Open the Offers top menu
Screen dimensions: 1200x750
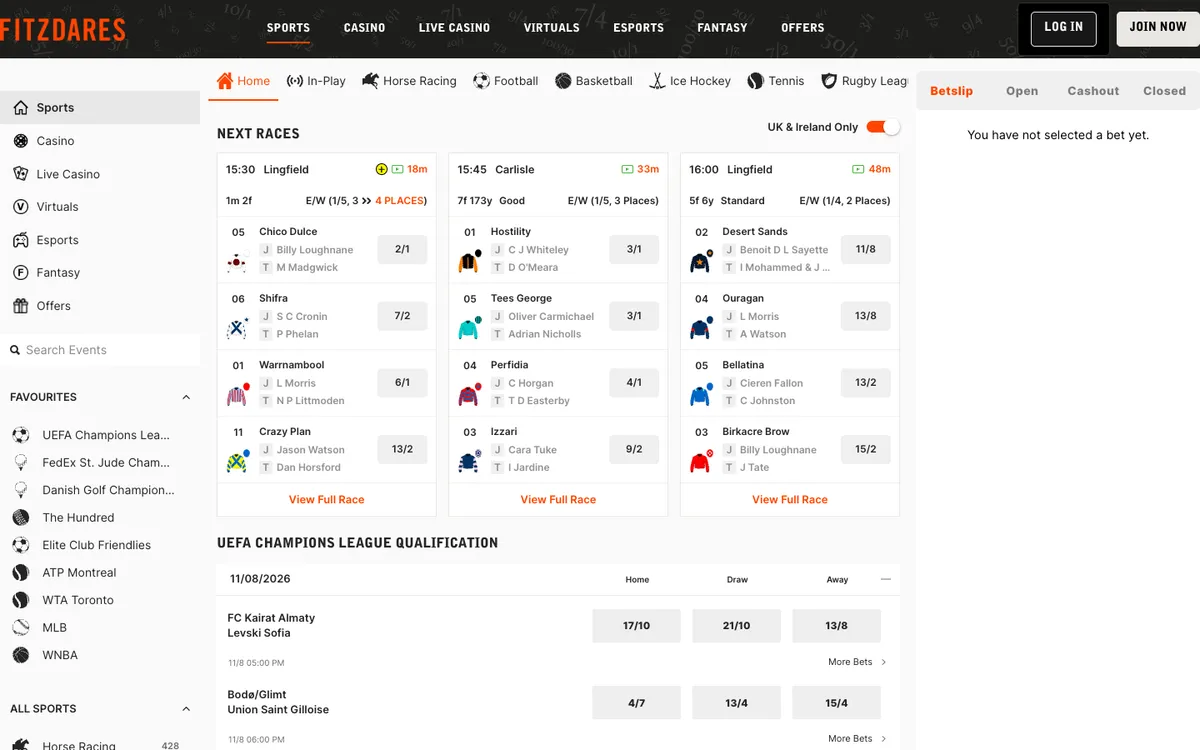803,28
